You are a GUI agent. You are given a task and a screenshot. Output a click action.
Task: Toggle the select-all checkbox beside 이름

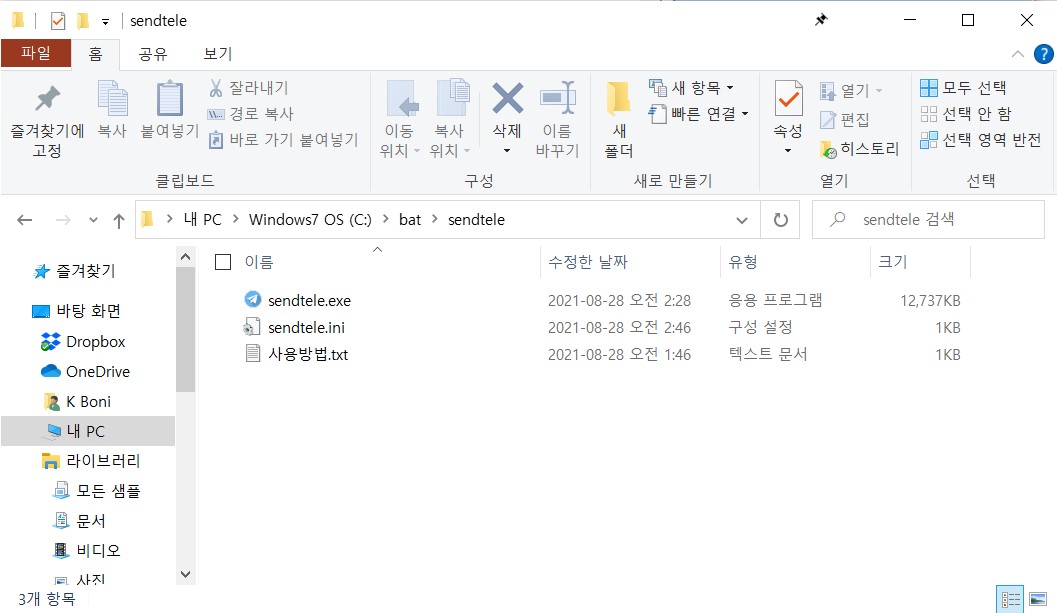click(223, 262)
